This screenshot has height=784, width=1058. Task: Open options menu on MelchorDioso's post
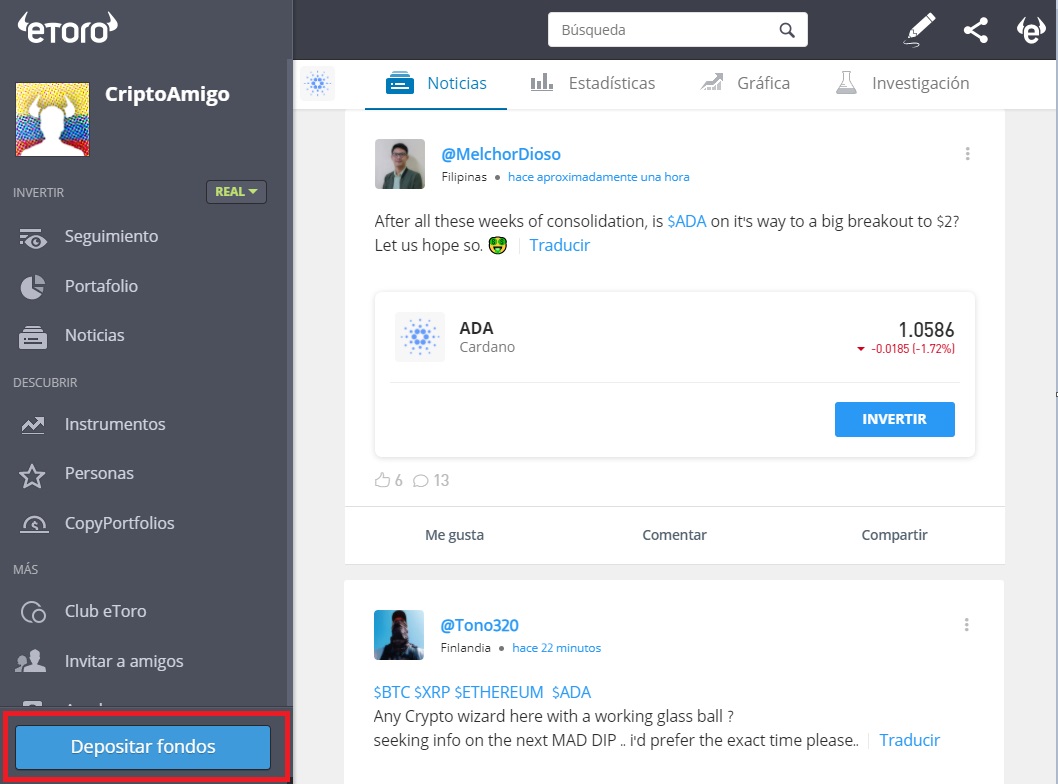pyautogui.click(x=967, y=154)
